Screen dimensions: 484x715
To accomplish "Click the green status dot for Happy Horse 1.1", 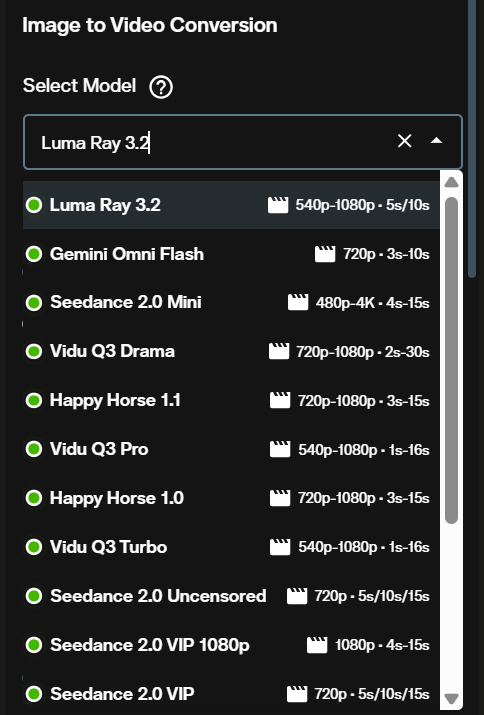I will point(34,400).
